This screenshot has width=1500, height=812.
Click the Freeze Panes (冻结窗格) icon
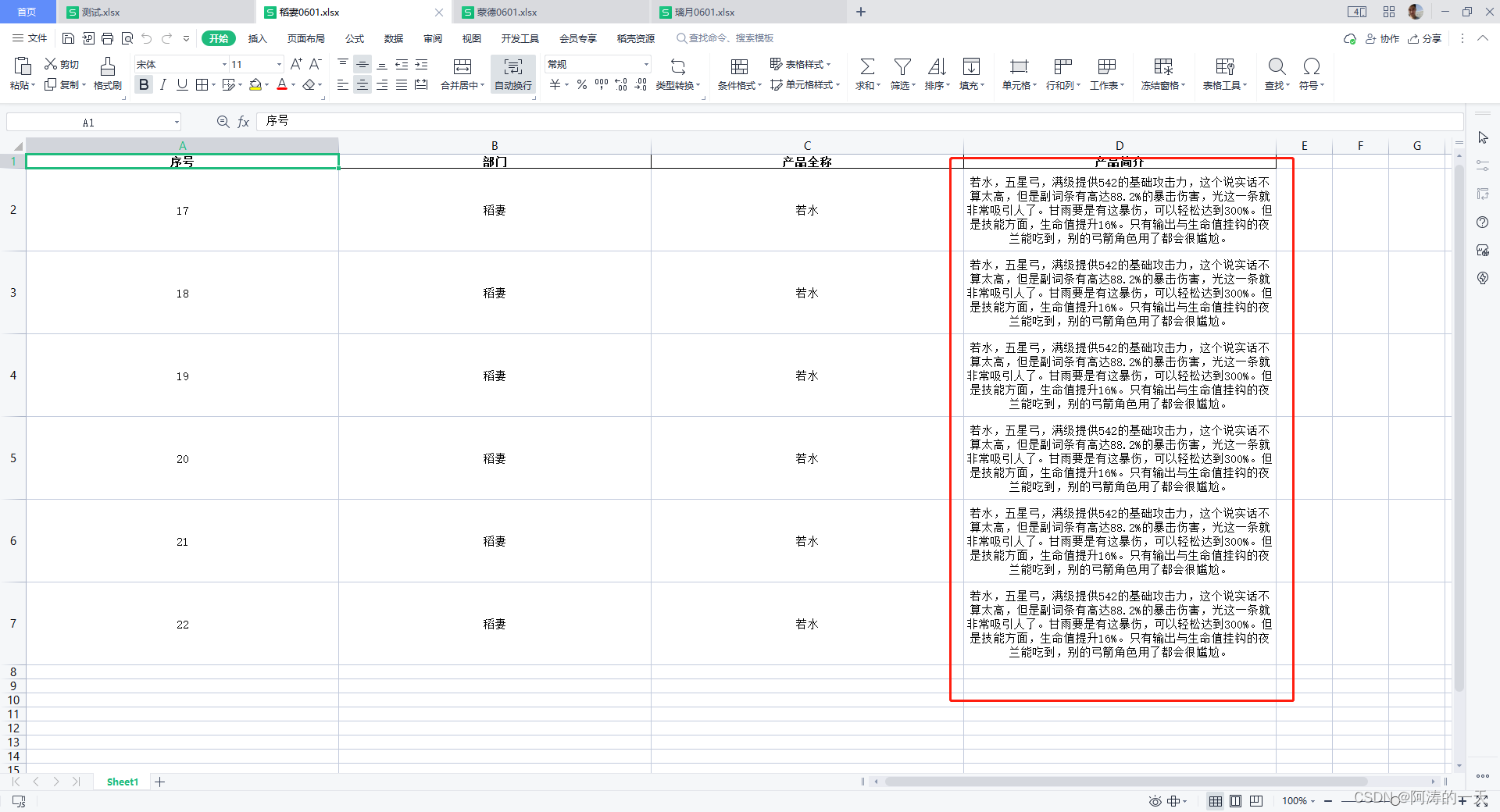tap(1163, 66)
